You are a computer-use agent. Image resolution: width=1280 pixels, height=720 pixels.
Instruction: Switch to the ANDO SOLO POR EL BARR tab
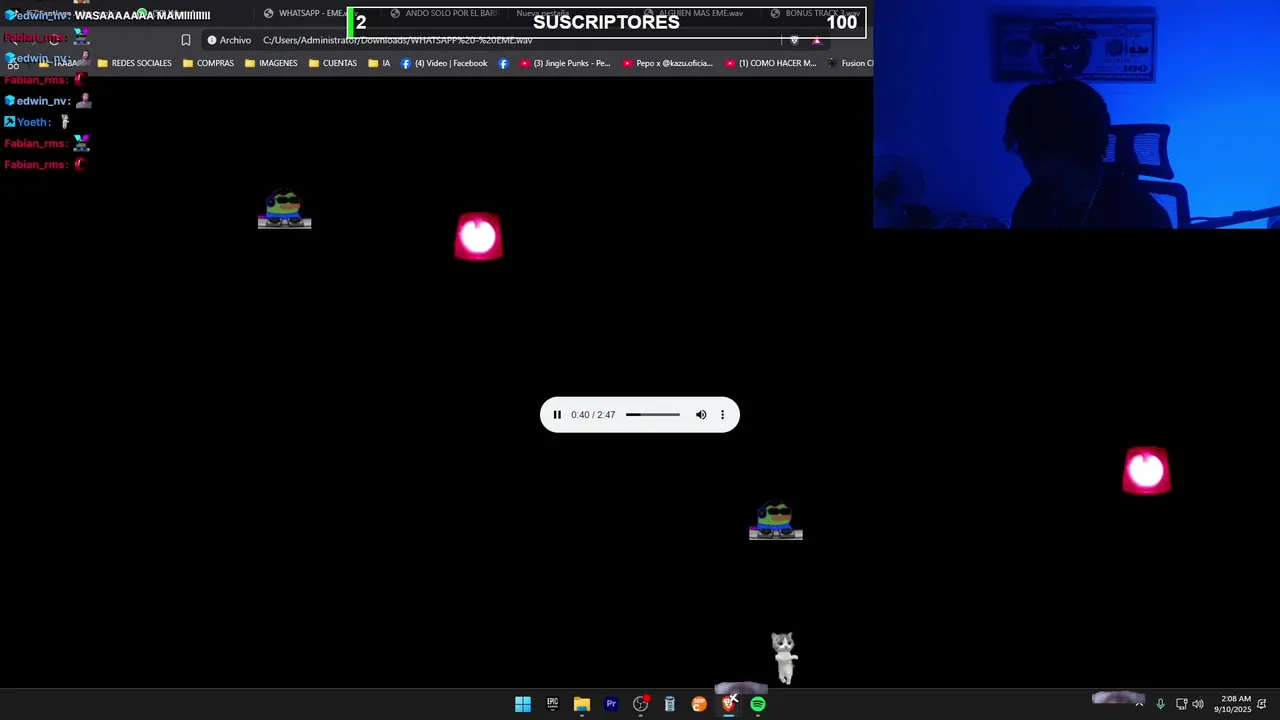coord(444,13)
